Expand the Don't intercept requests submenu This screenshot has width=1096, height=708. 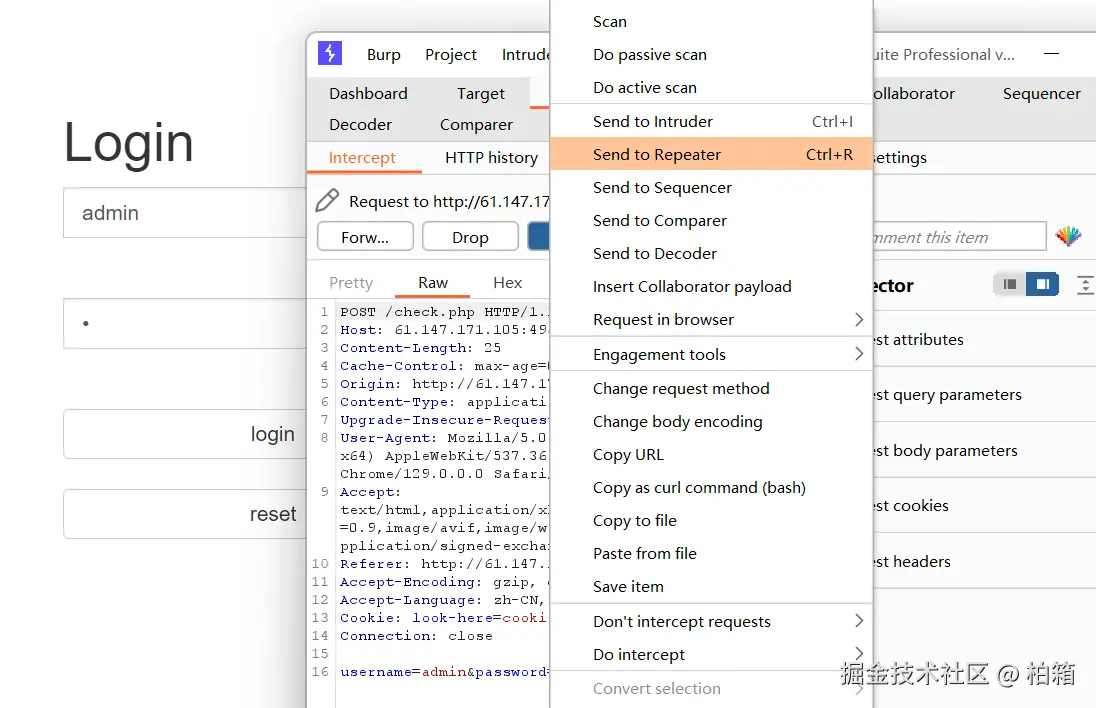712,621
